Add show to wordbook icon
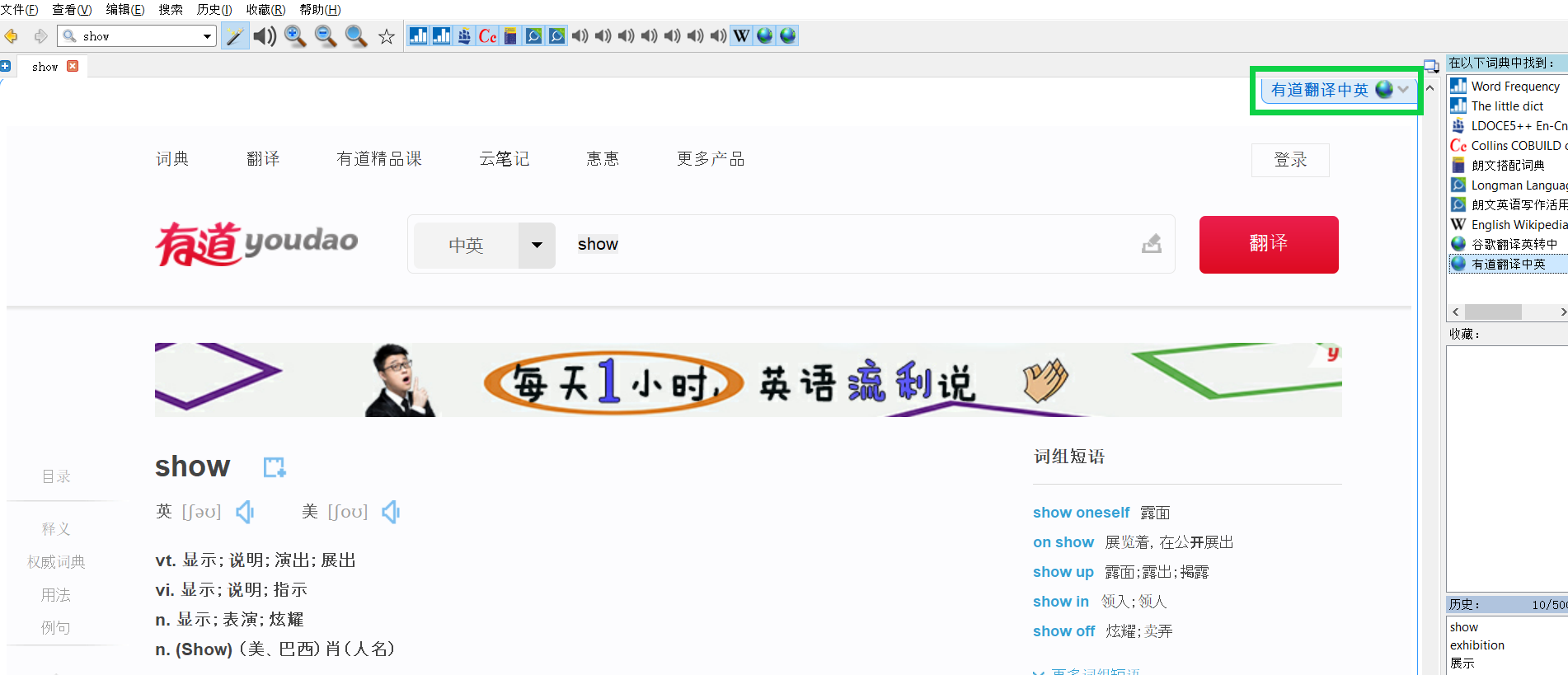Screen dimensions: 1568x675 pyautogui.click(x=275, y=467)
